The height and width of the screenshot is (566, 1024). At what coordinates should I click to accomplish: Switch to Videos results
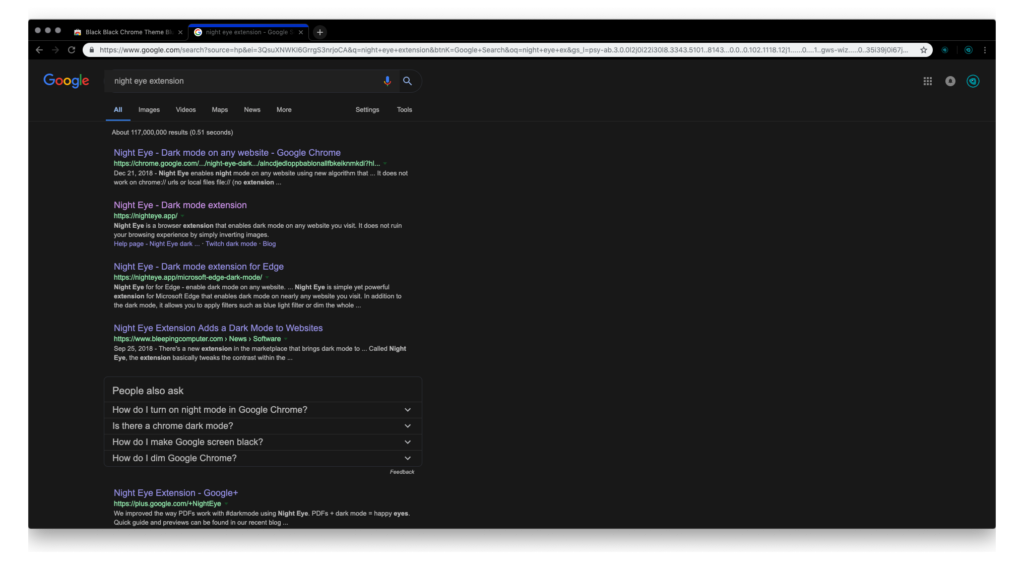185,110
